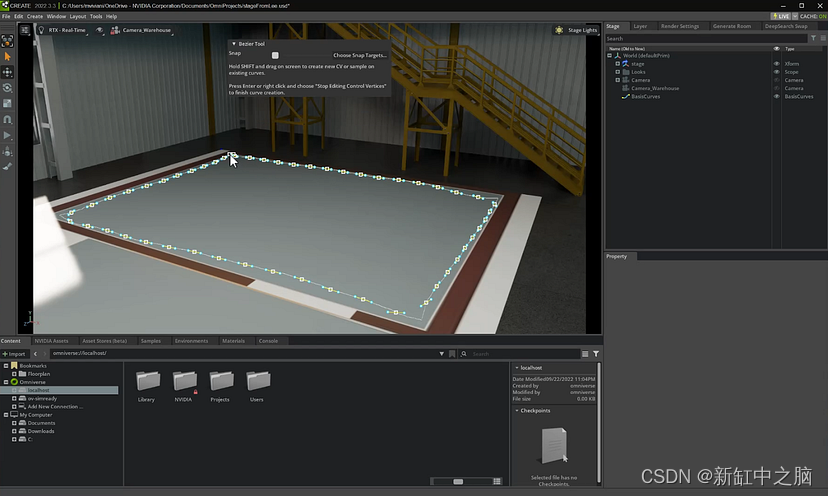Open the Stage panel options menu icon
This screenshot has width=828, height=496.
[823, 38]
